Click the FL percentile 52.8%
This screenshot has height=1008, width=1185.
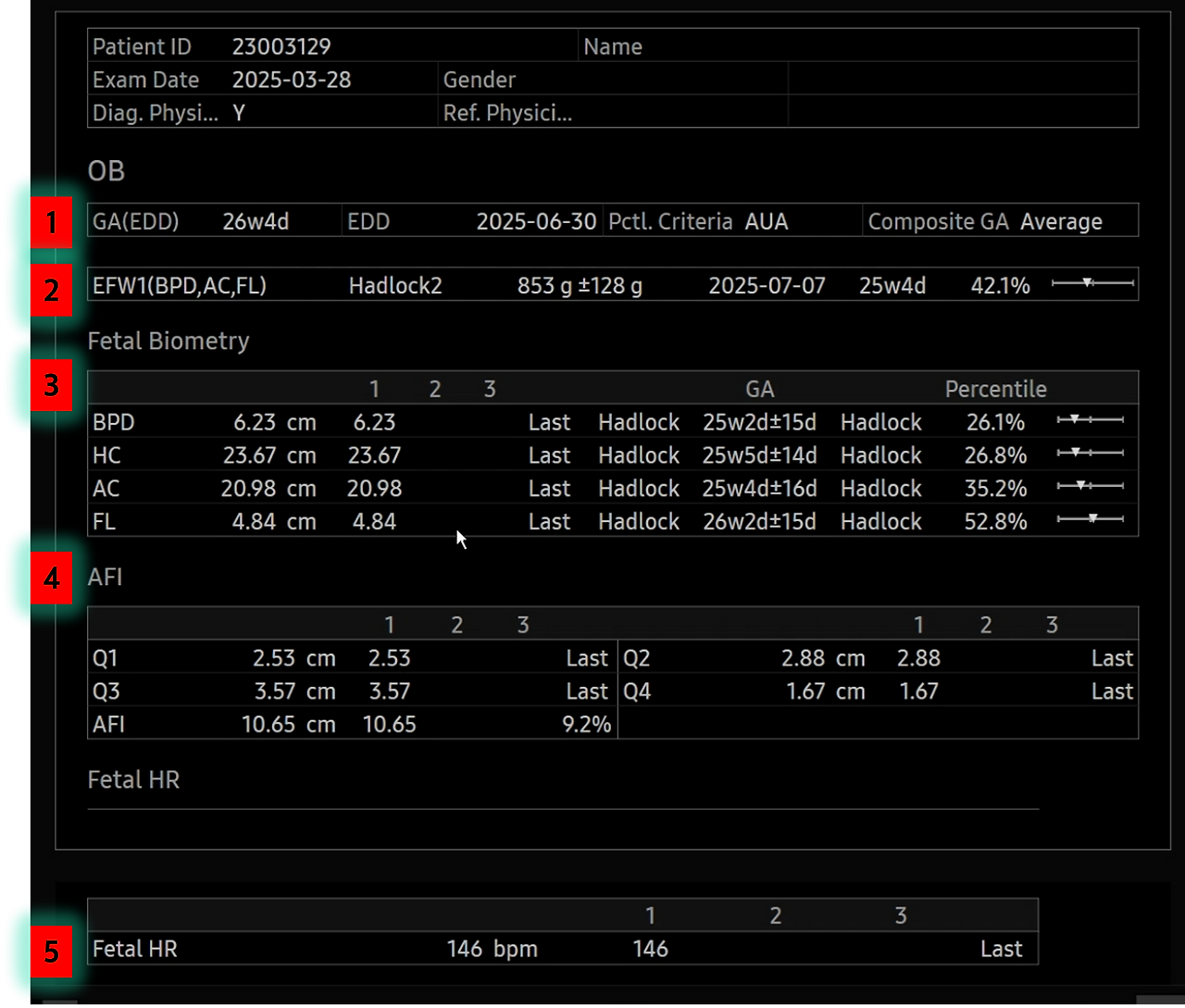995,522
